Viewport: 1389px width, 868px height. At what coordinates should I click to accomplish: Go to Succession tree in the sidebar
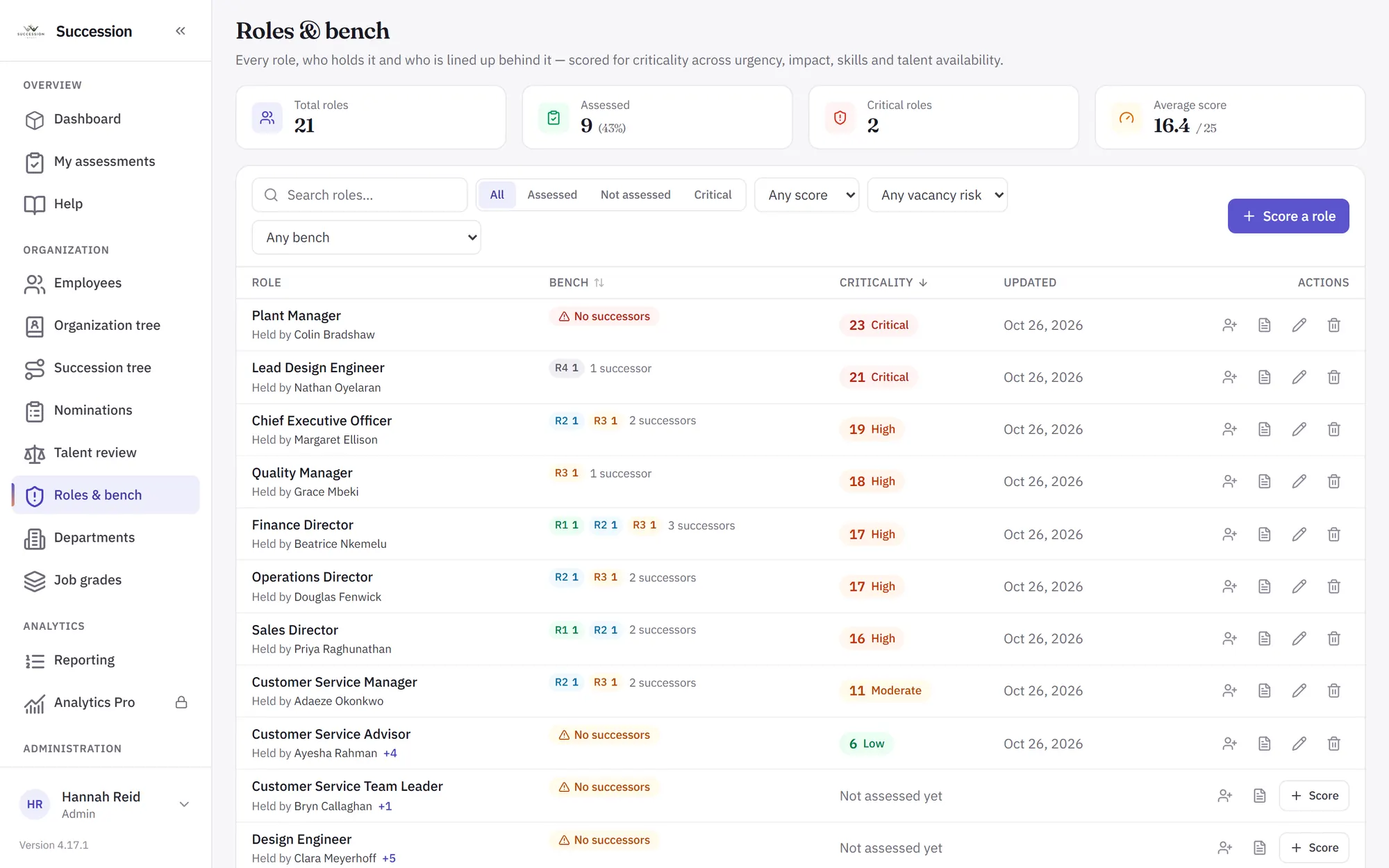click(106, 368)
